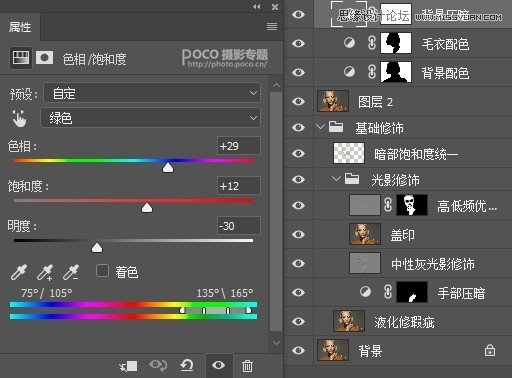Hide the 中性灰光影修饰 layer

[x=298, y=263]
